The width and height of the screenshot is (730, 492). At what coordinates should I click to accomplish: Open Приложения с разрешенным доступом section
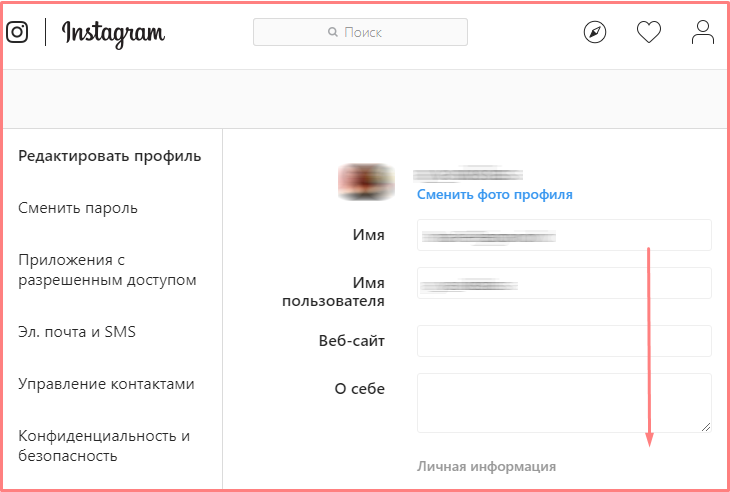coord(107,270)
